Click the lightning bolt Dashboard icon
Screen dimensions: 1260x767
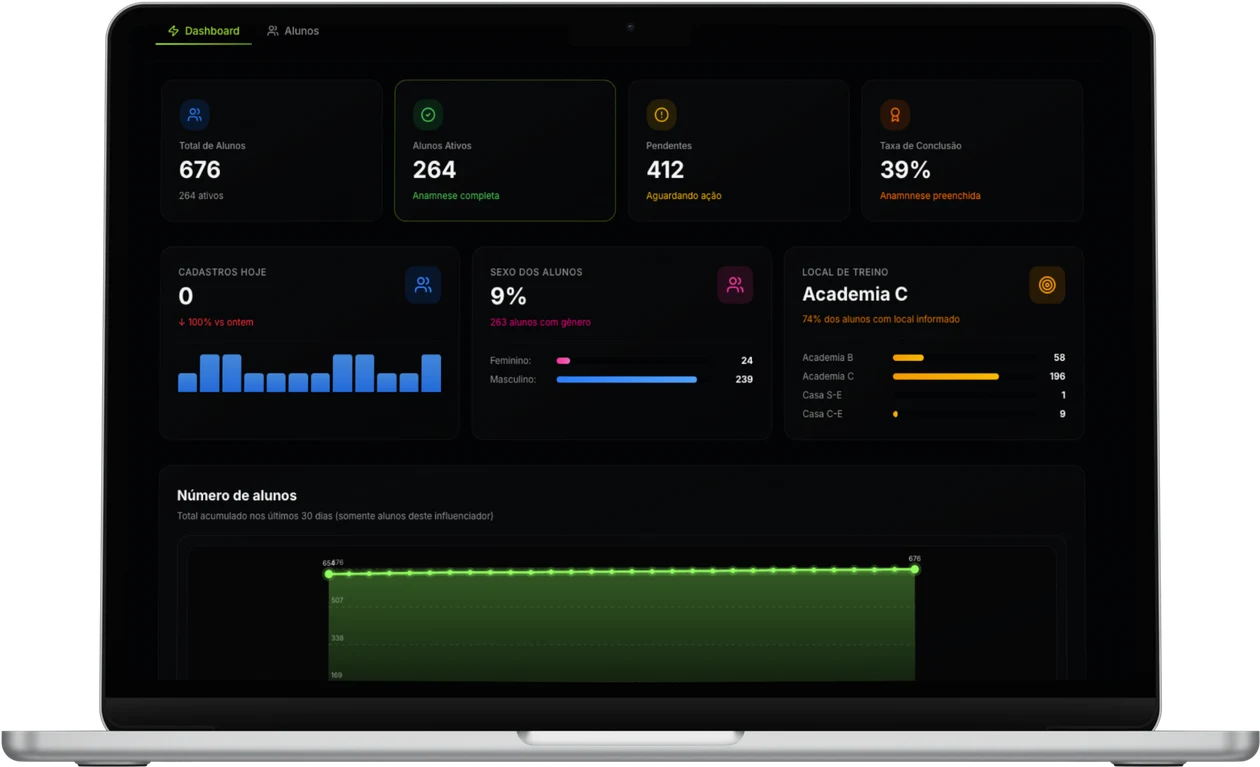pos(174,31)
